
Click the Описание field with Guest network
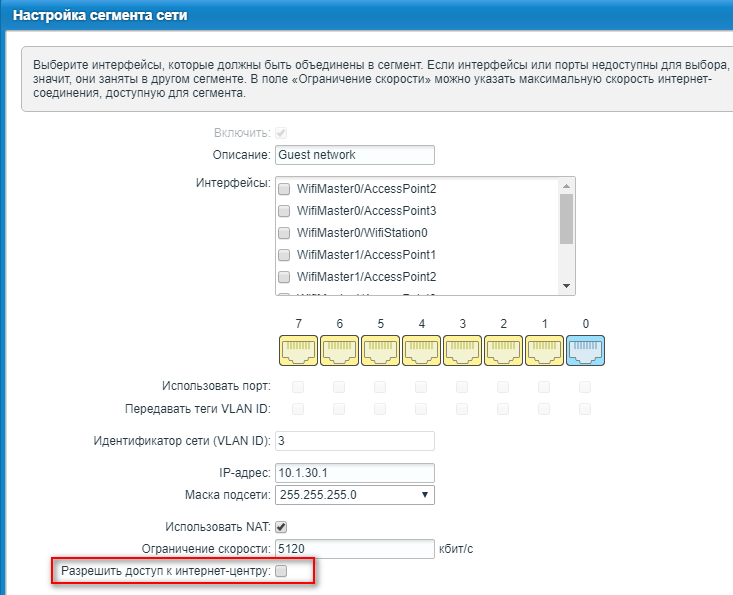(354, 155)
